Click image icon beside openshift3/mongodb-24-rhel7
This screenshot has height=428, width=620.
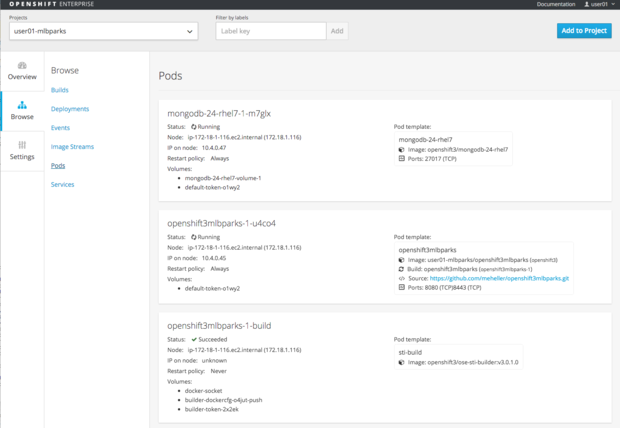click(402, 150)
